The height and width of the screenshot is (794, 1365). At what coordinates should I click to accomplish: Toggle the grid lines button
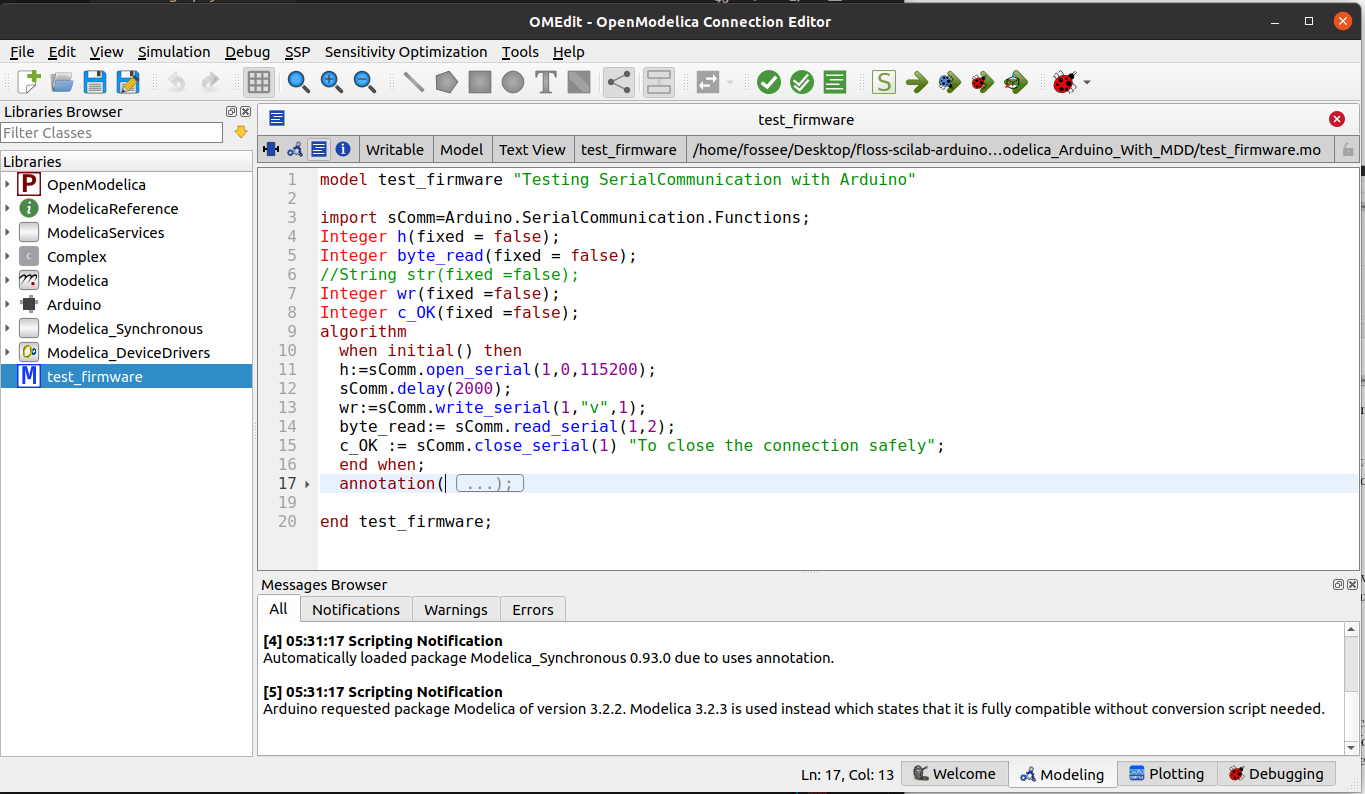pyautogui.click(x=259, y=82)
